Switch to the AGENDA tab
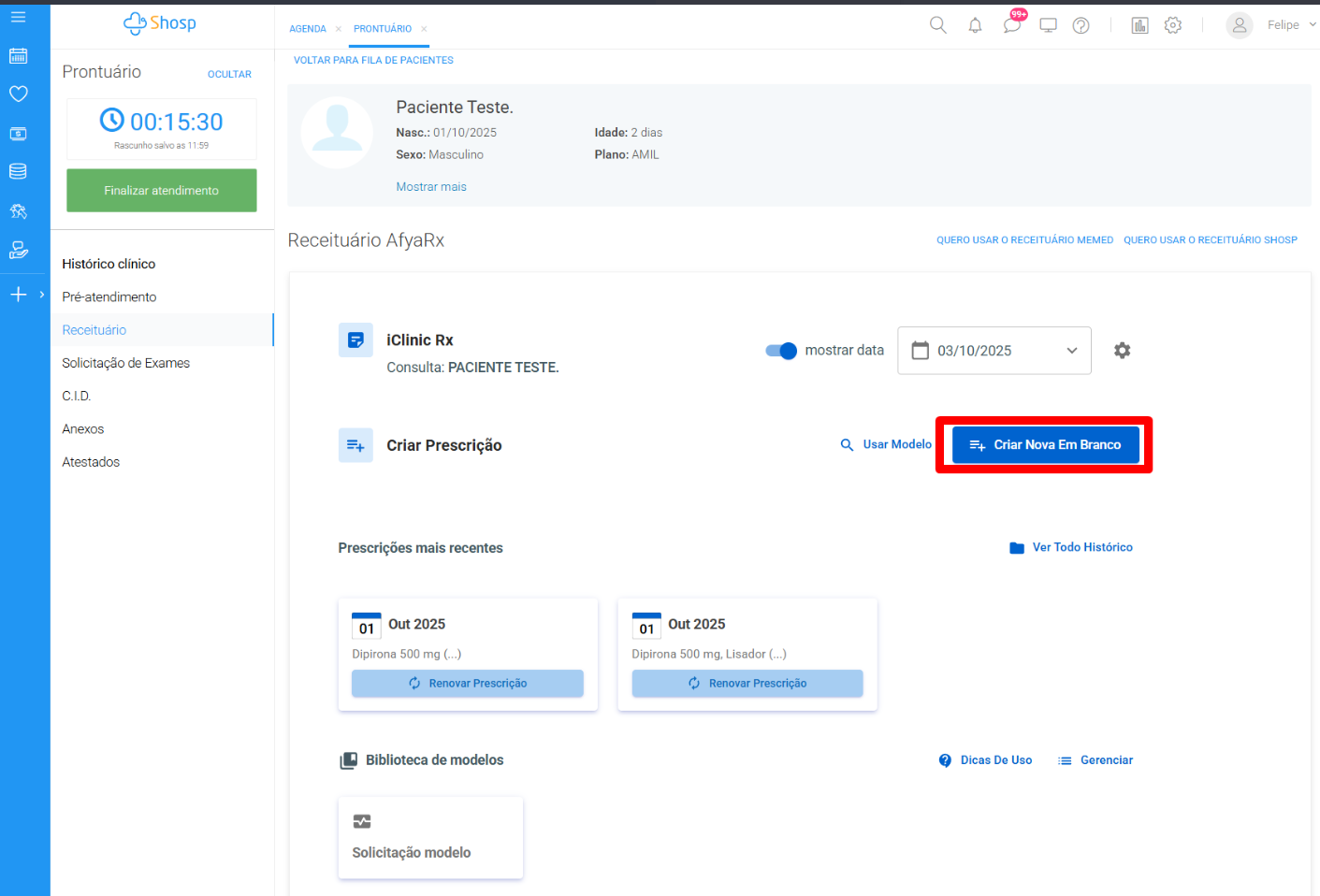 (308, 29)
